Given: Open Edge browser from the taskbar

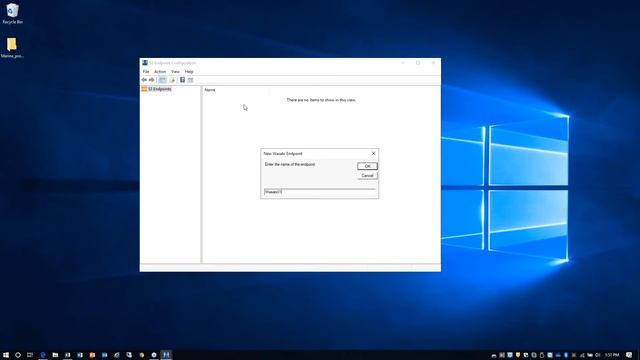Looking at the screenshot, I should coord(43,355).
